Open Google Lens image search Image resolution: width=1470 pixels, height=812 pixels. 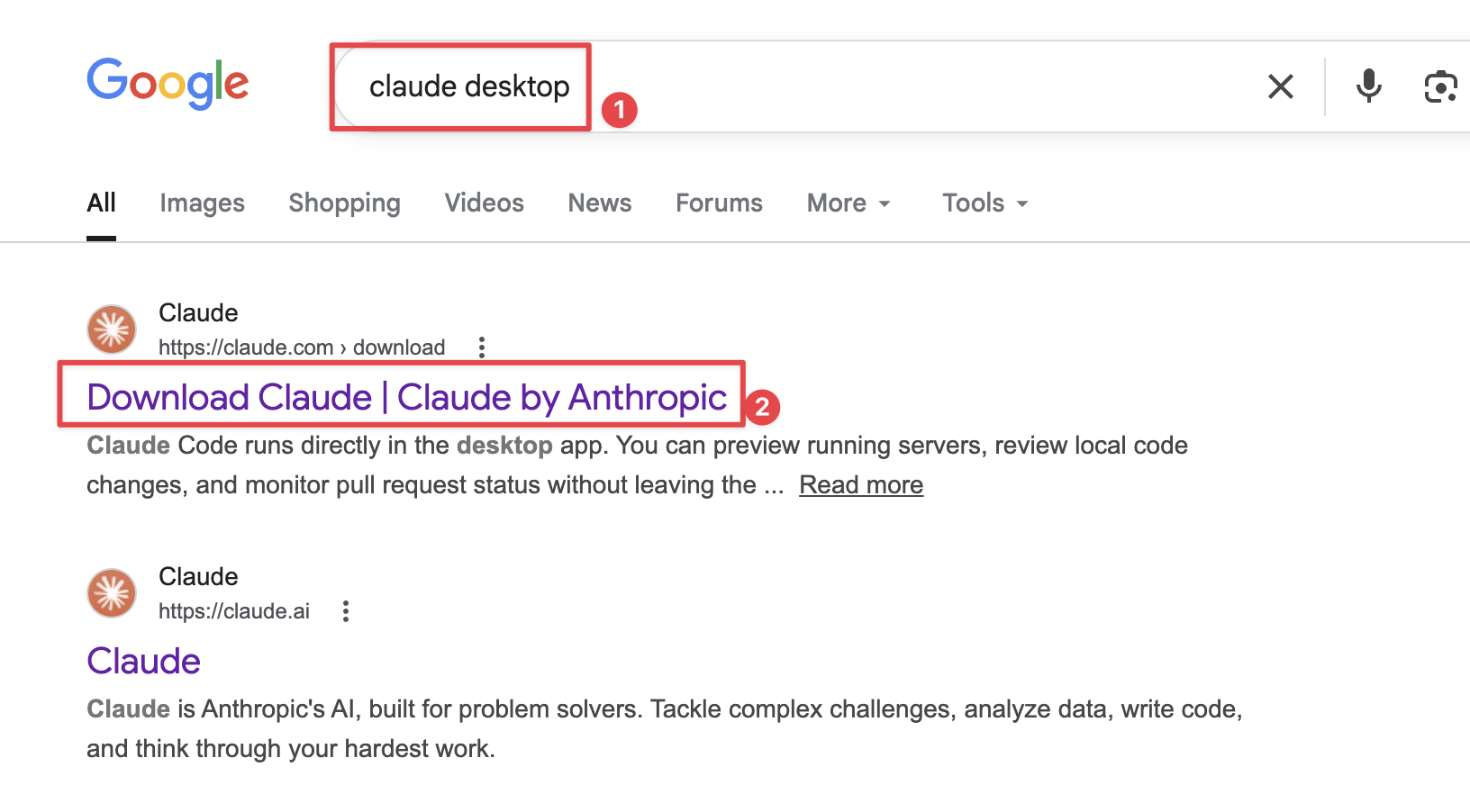click(x=1441, y=86)
